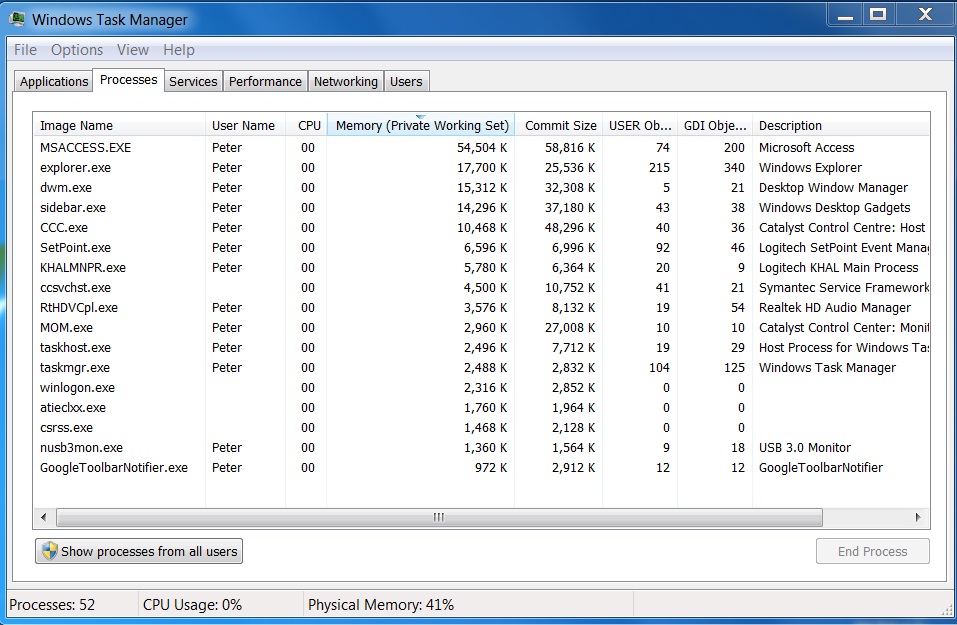Screen dimensions: 957x625
Task: Switch to the Applications tab
Action: [x=54, y=82]
